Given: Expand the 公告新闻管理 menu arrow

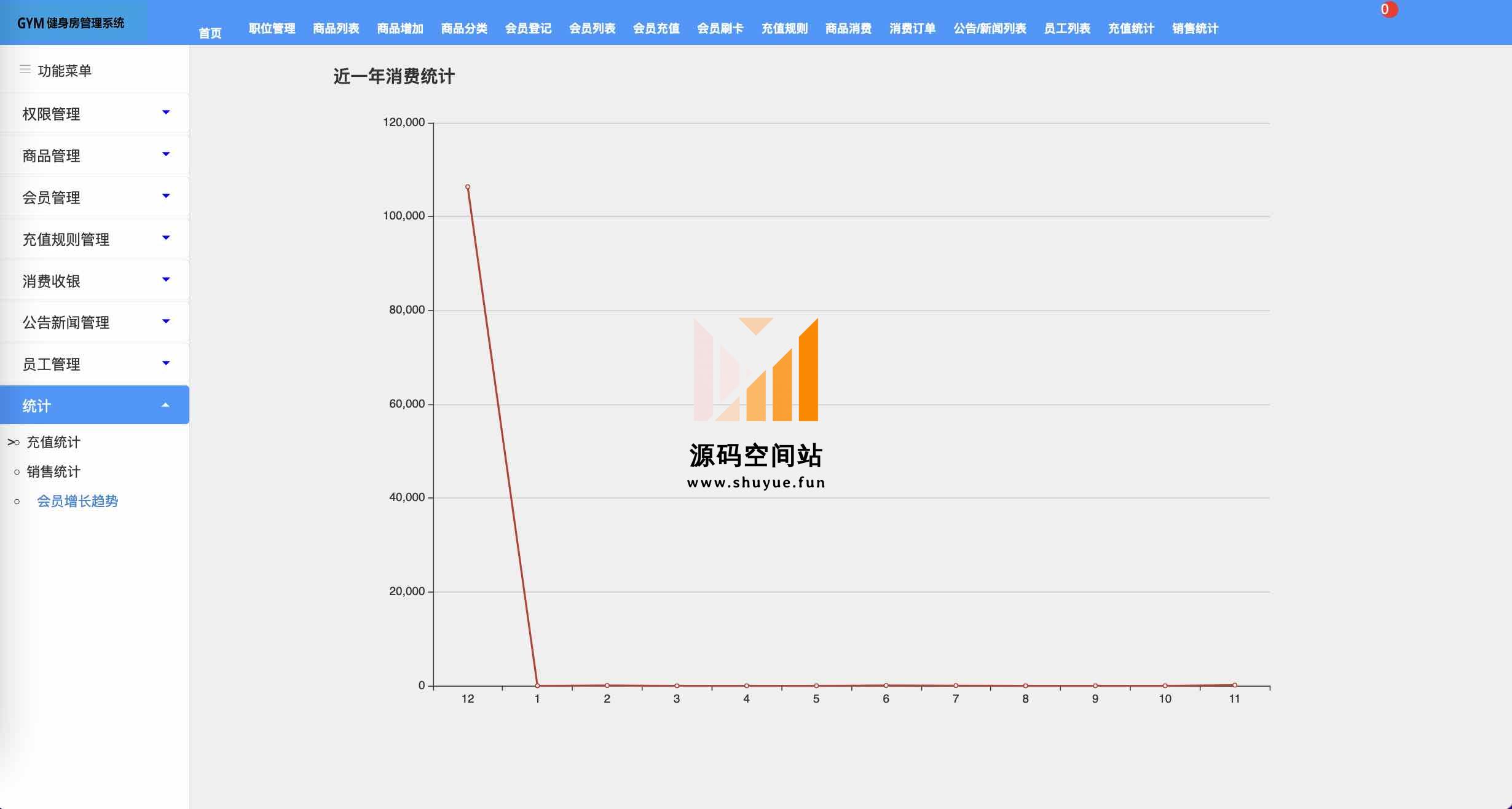Looking at the screenshot, I should [x=166, y=322].
